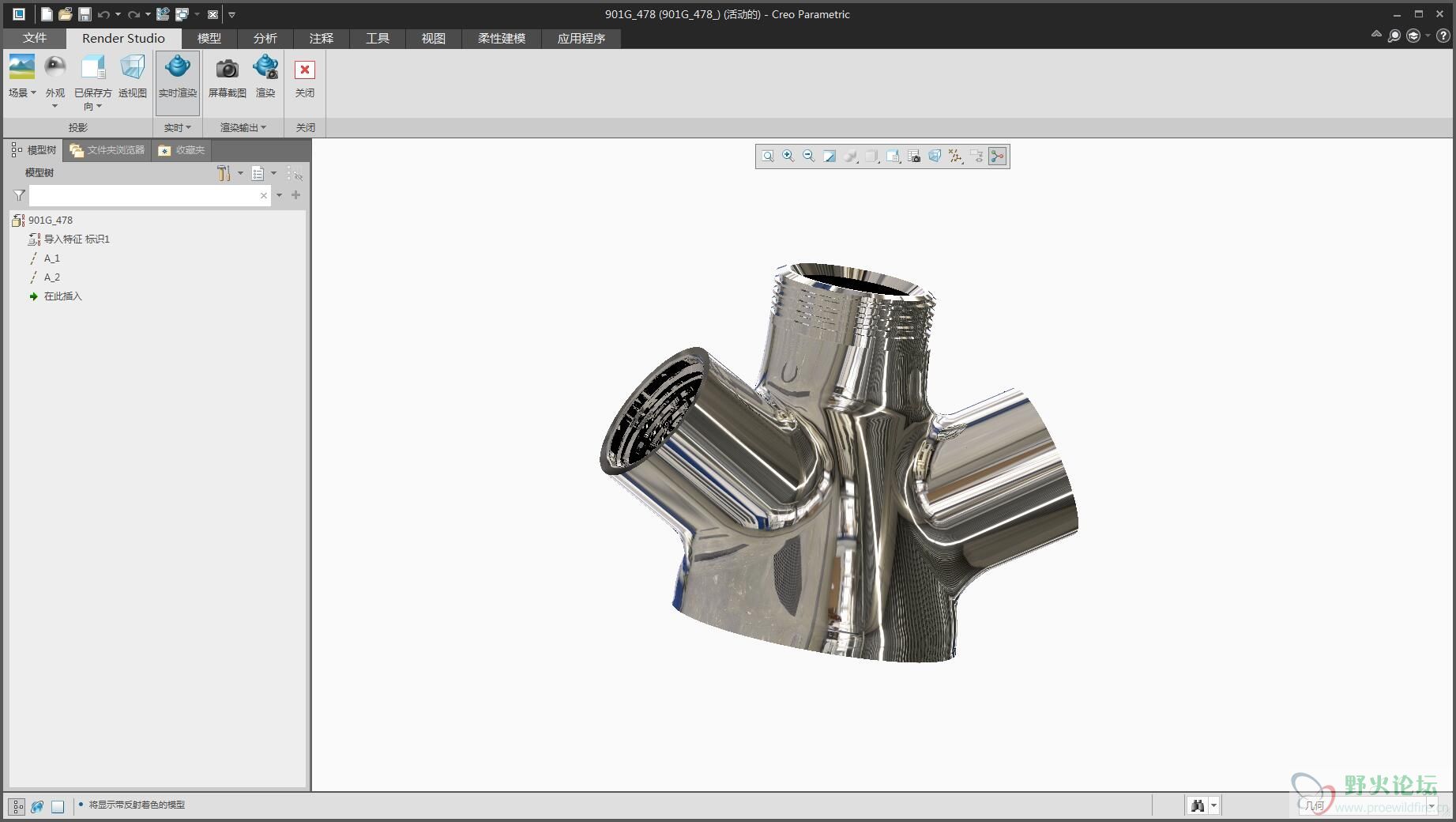Click the Redo arrow icon

pyautogui.click(x=134, y=14)
